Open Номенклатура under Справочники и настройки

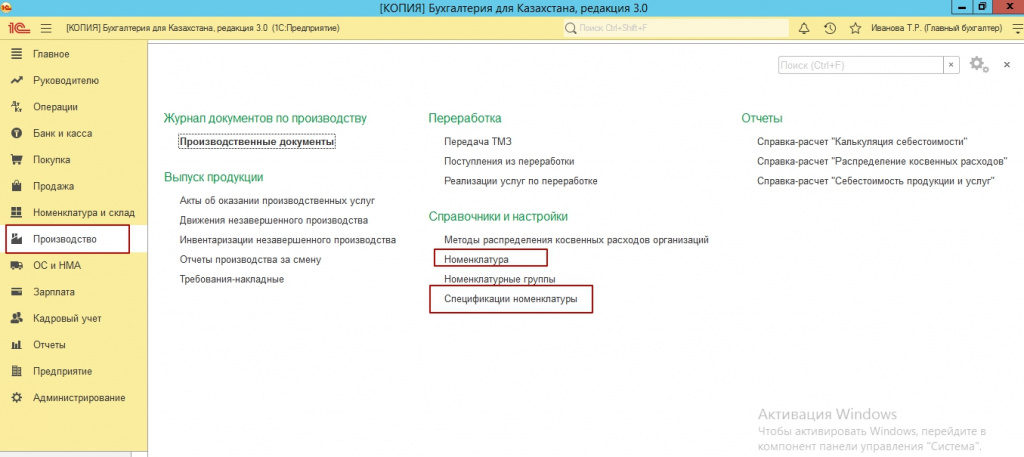[476, 260]
